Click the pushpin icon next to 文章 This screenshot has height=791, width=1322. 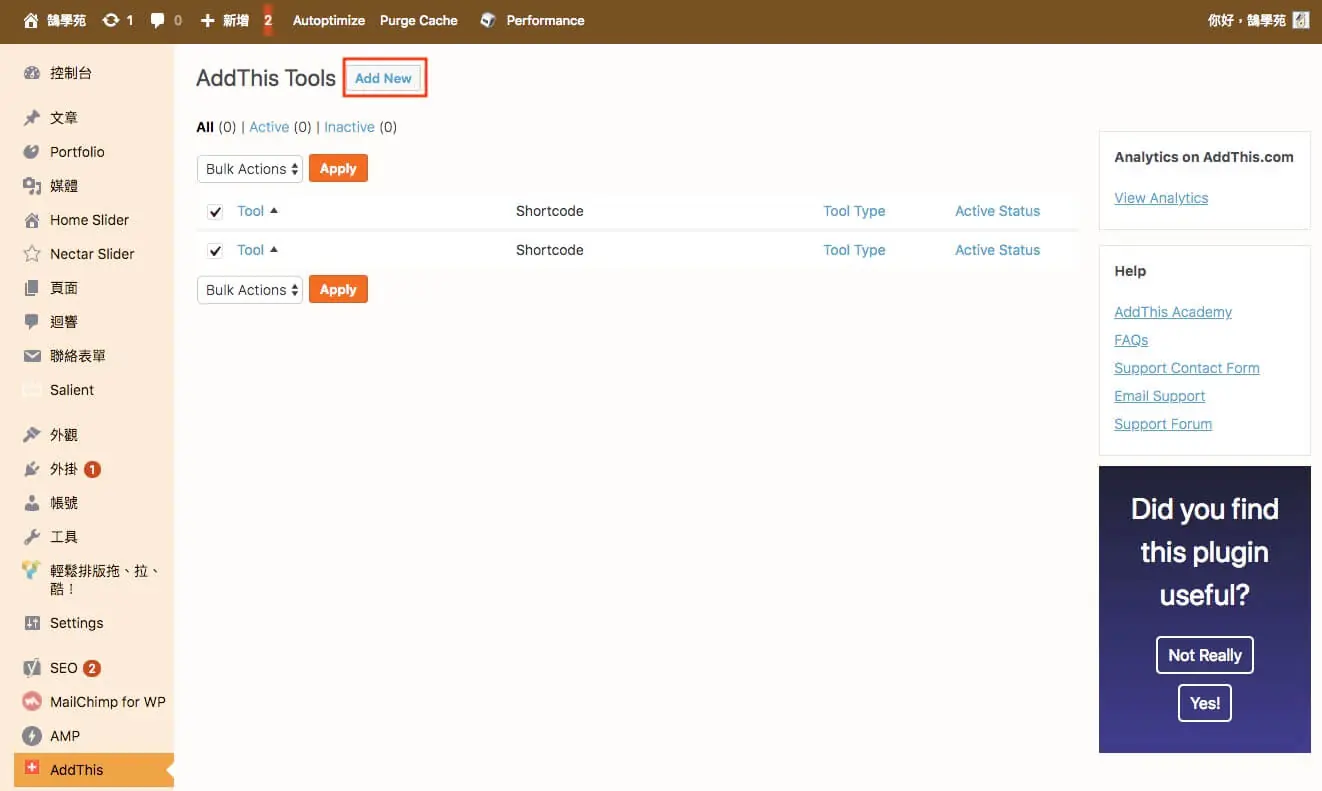(x=31, y=118)
